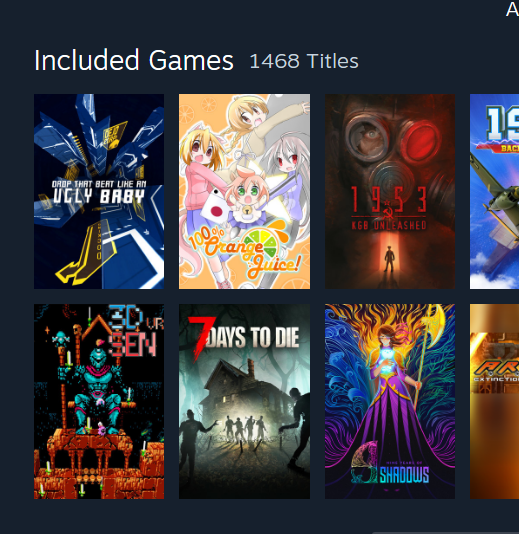519x534 pixels.
Task: Open Drop That Beat Like an Ugly Baby cover
Action: click(x=99, y=191)
